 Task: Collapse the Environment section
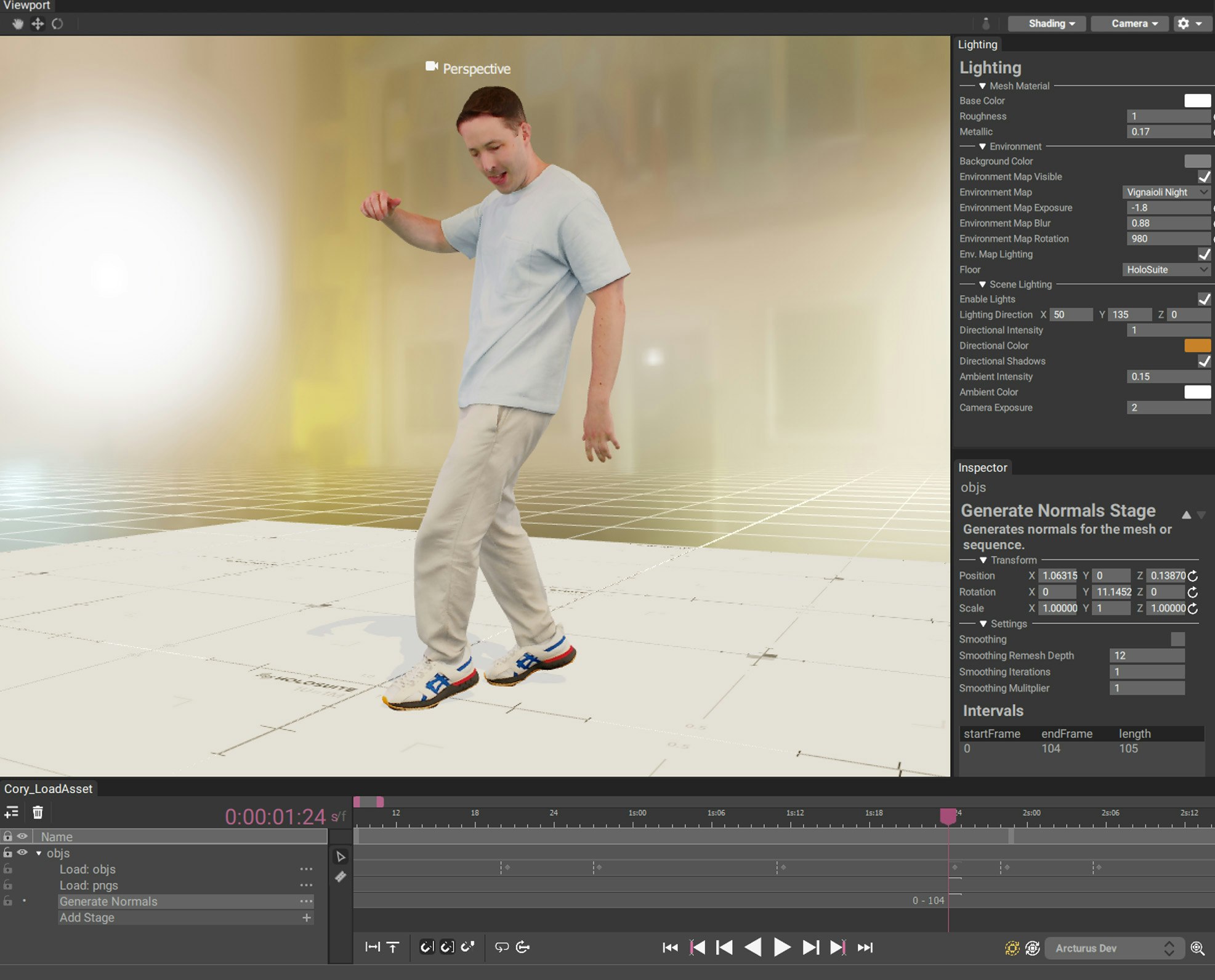click(x=982, y=147)
